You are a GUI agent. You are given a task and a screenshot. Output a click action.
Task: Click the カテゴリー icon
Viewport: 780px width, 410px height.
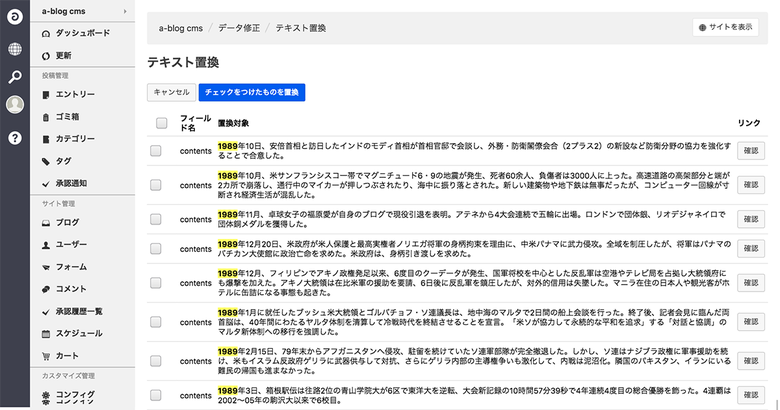click(x=46, y=139)
